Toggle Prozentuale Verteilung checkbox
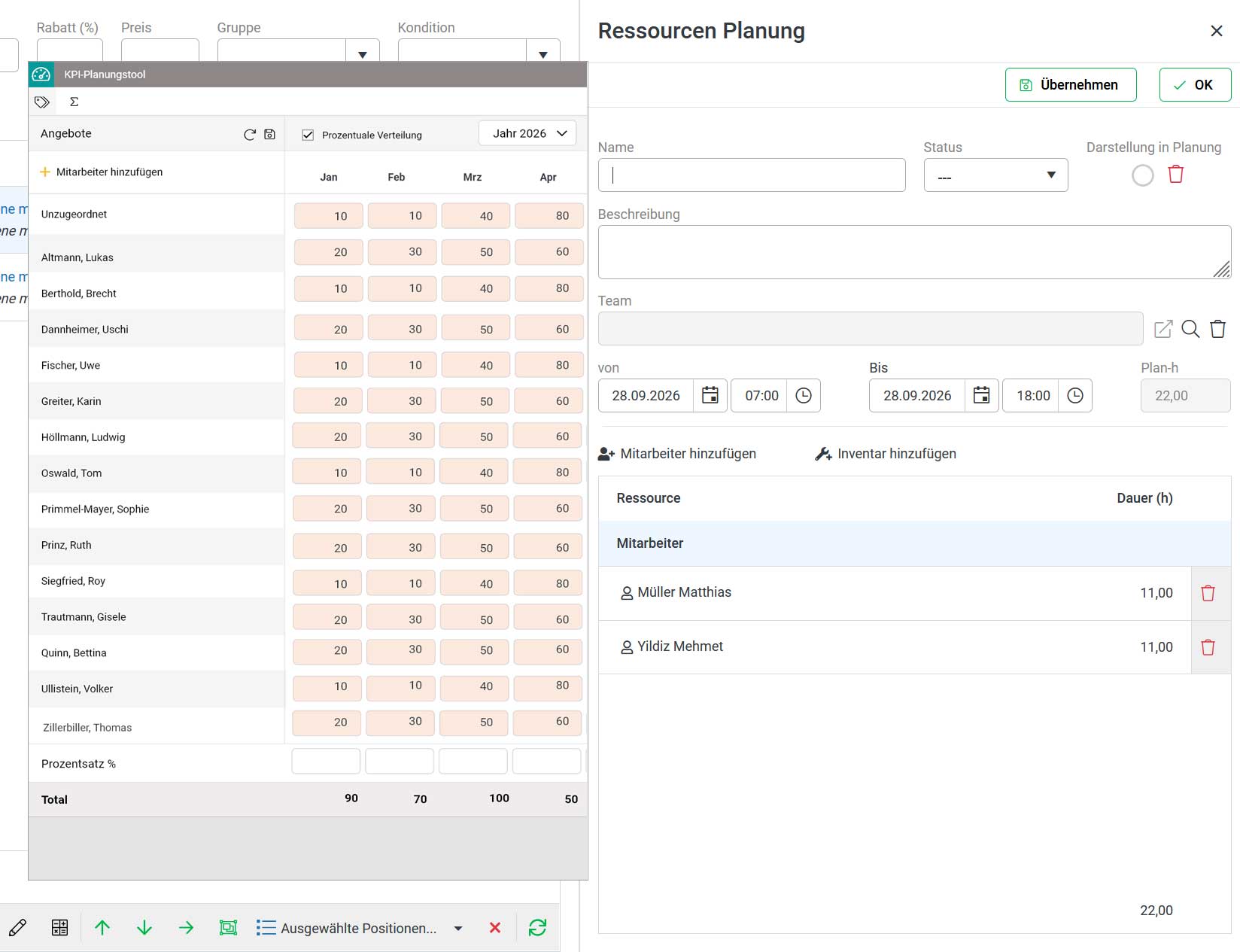The image size is (1240, 952). (308, 135)
